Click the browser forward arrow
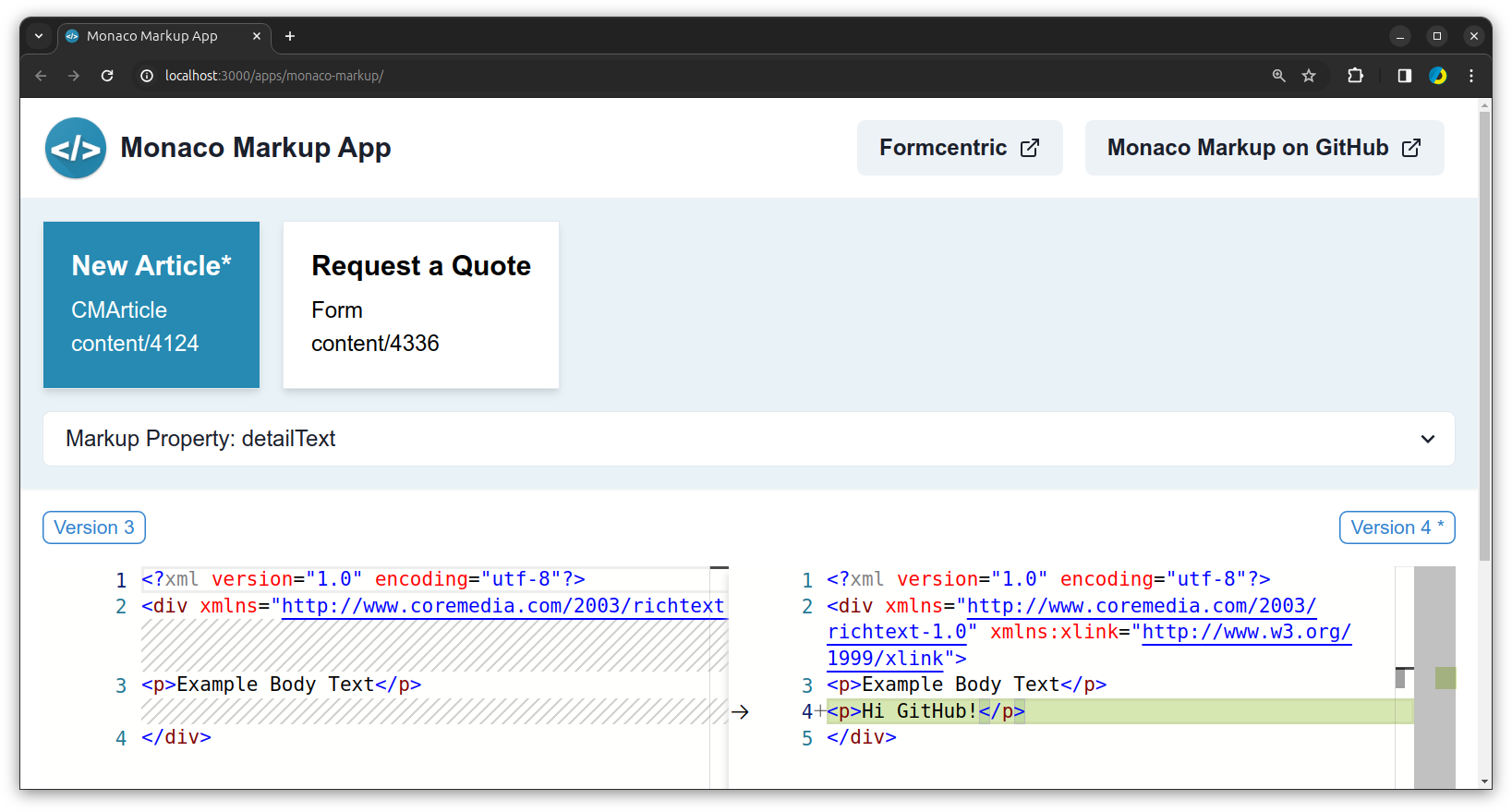This screenshot has width=1512, height=812. point(74,76)
